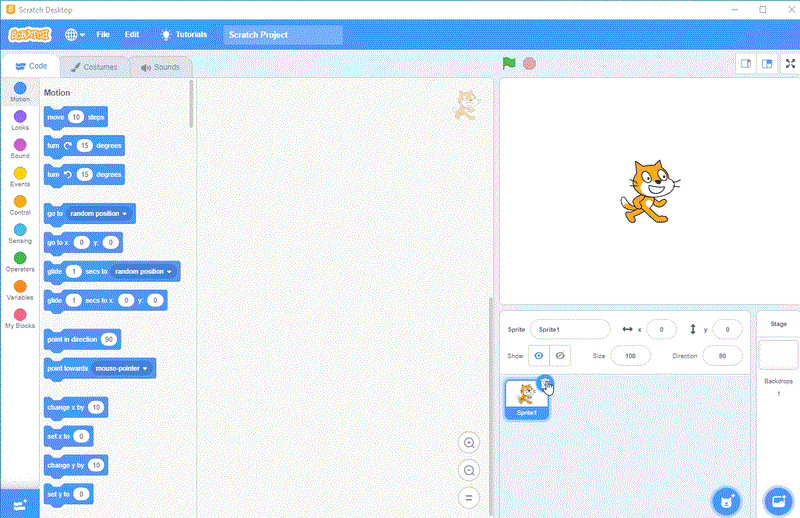Screen dimensions: 800x518
Task: Select the Sensing block category
Action: click(x=20, y=234)
